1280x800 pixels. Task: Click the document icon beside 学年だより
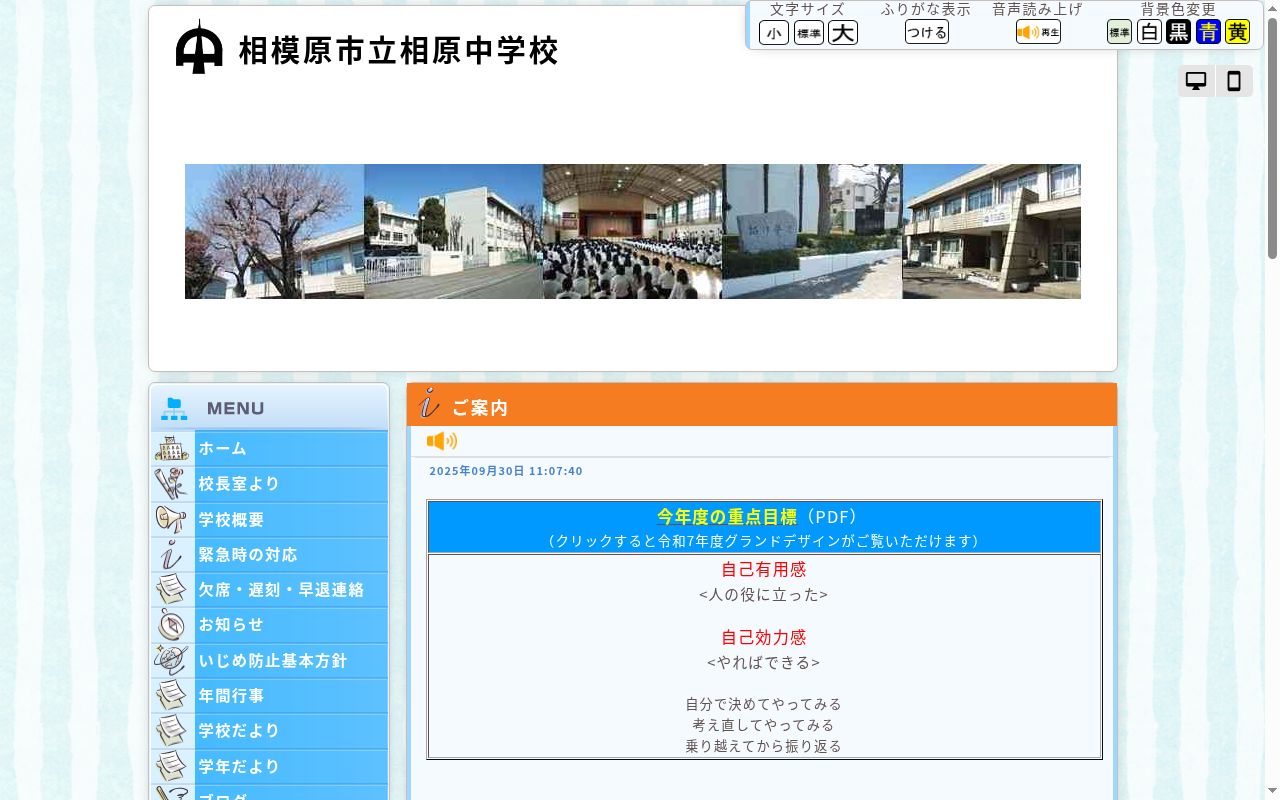tap(172, 766)
